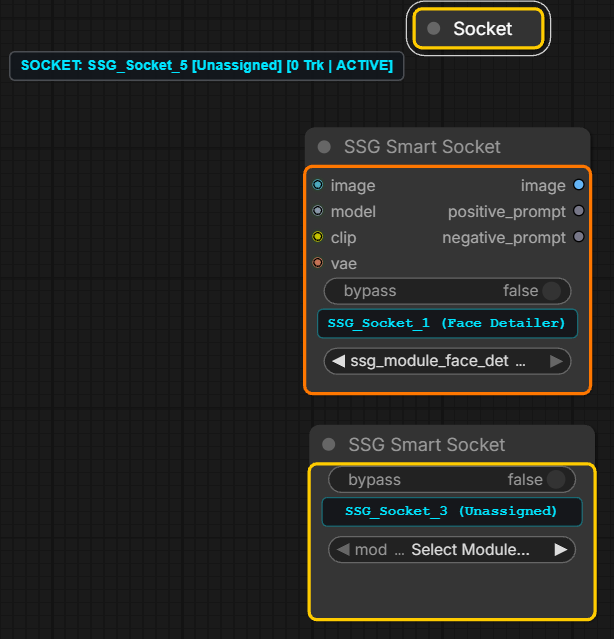Click the clip input connector
The image size is (614, 639).
(318, 237)
